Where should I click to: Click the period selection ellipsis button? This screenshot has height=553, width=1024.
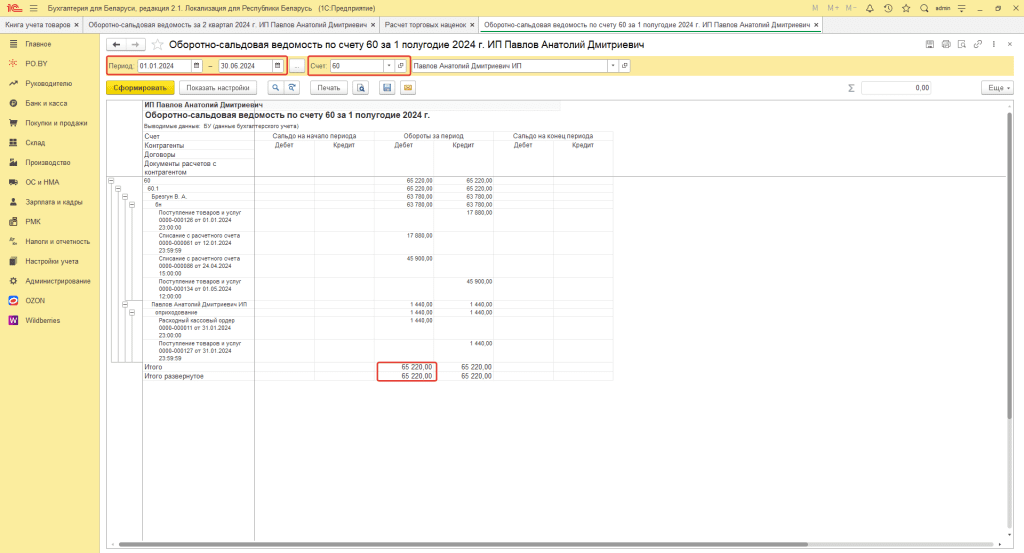296,66
